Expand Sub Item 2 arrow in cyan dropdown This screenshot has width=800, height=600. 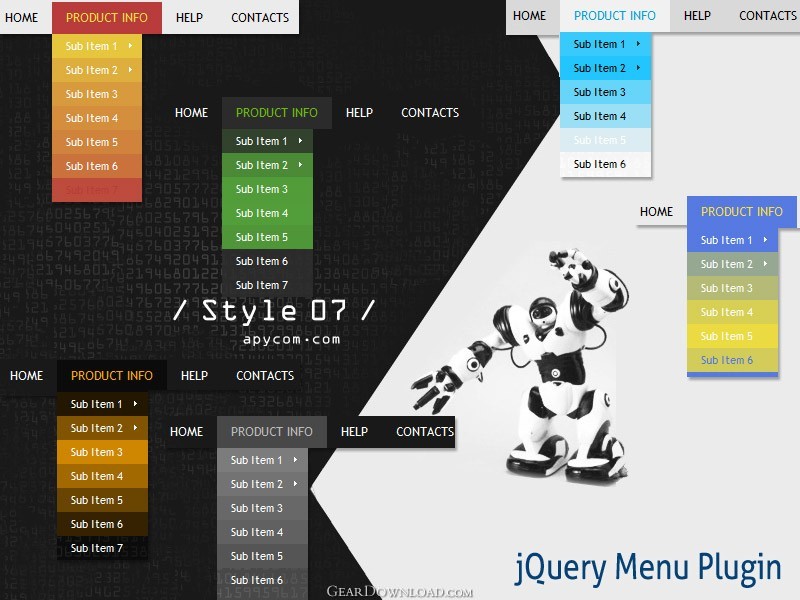click(638, 68)
